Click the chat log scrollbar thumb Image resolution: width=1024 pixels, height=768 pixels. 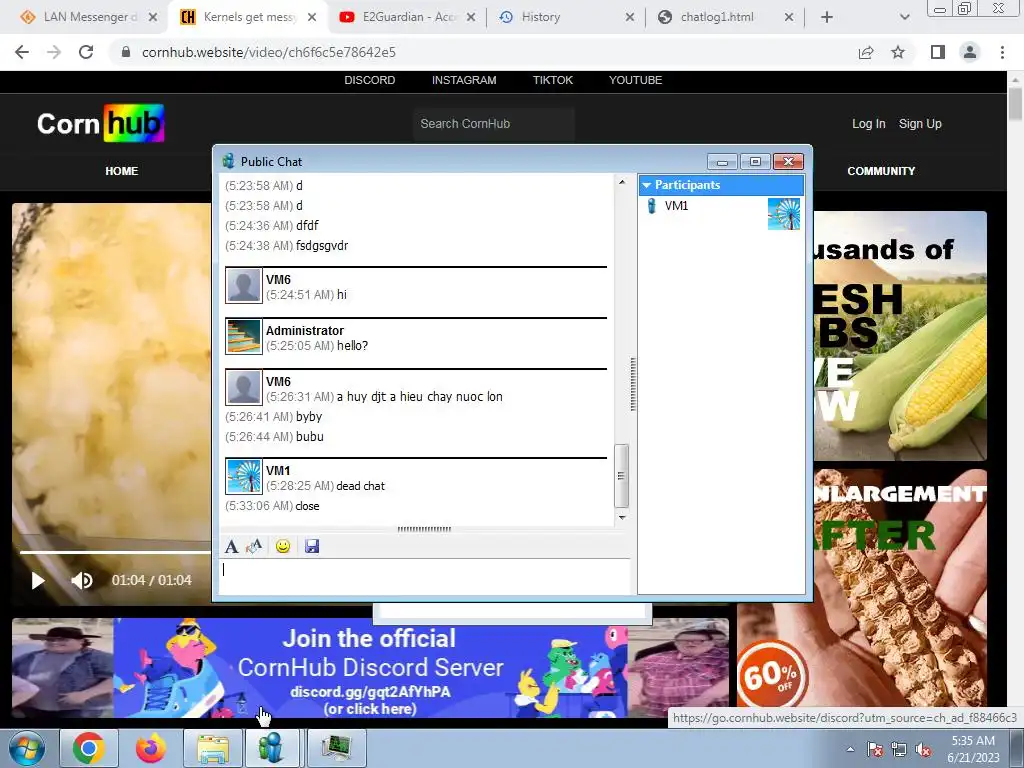[622, 475]
